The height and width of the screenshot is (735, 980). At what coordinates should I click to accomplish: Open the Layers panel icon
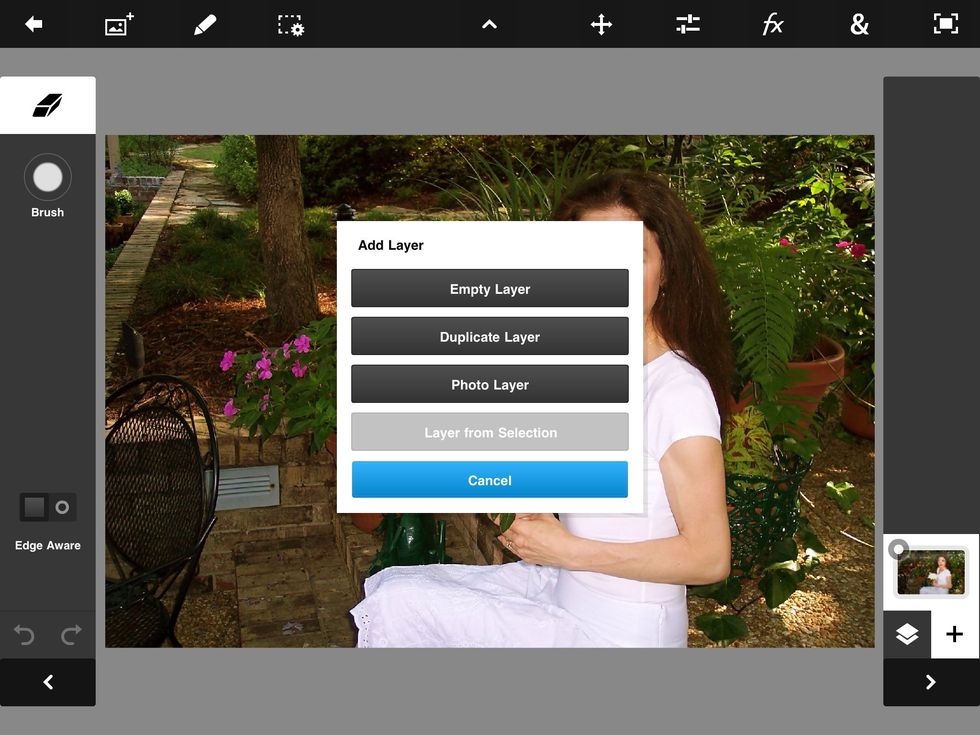point(907,634)
